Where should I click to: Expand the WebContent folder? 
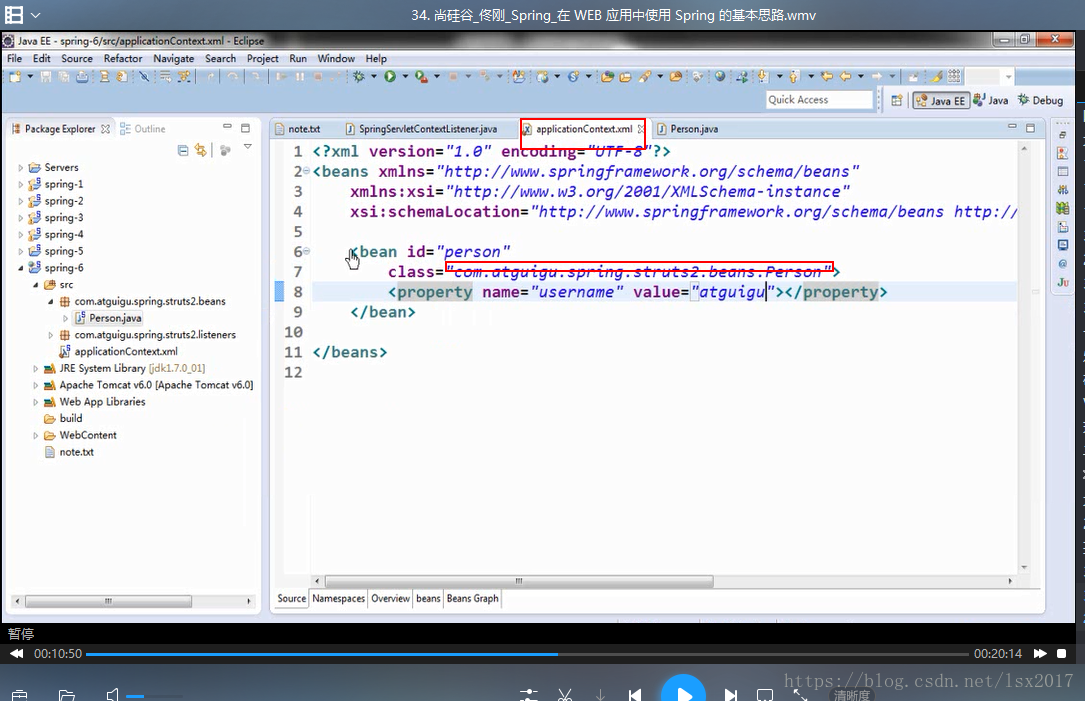coord(35,435)
